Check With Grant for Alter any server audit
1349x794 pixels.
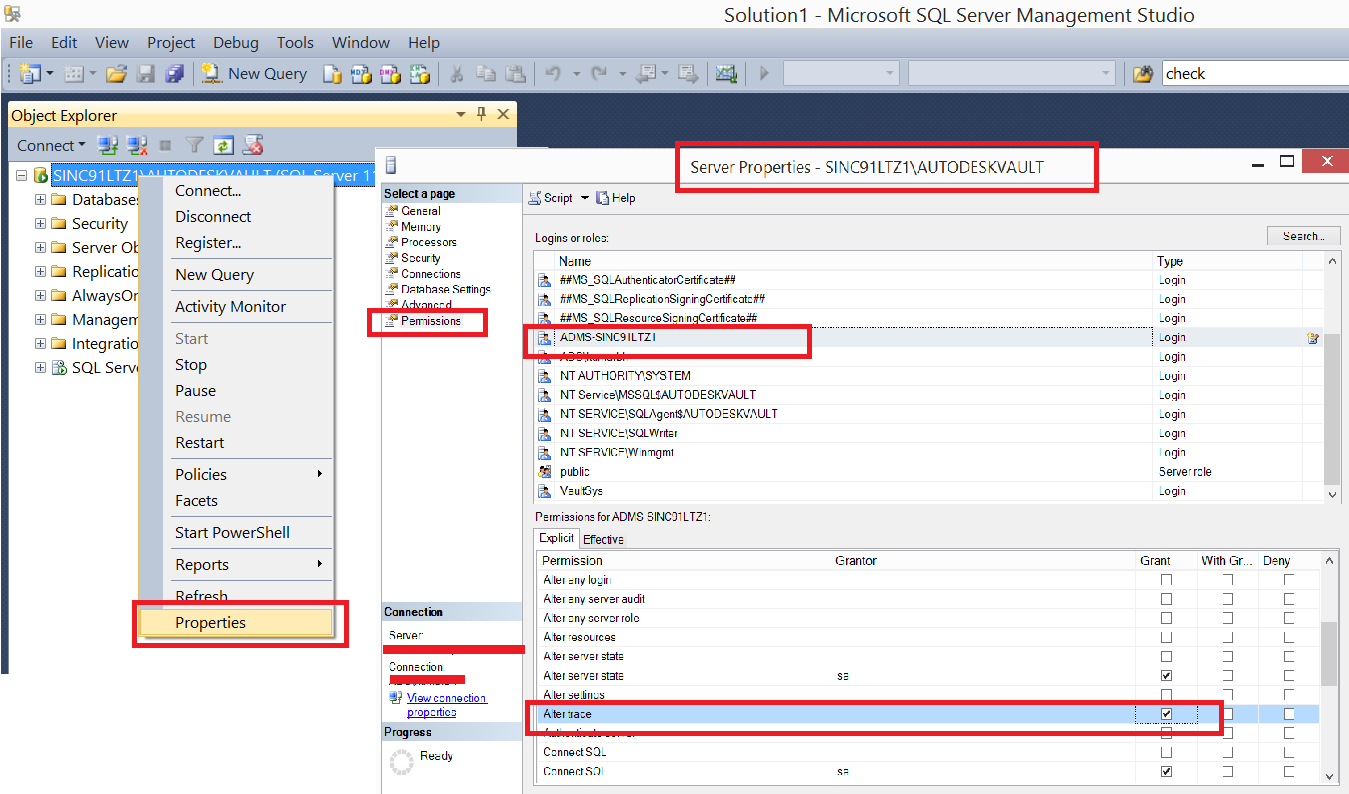tap(1227, 599)
